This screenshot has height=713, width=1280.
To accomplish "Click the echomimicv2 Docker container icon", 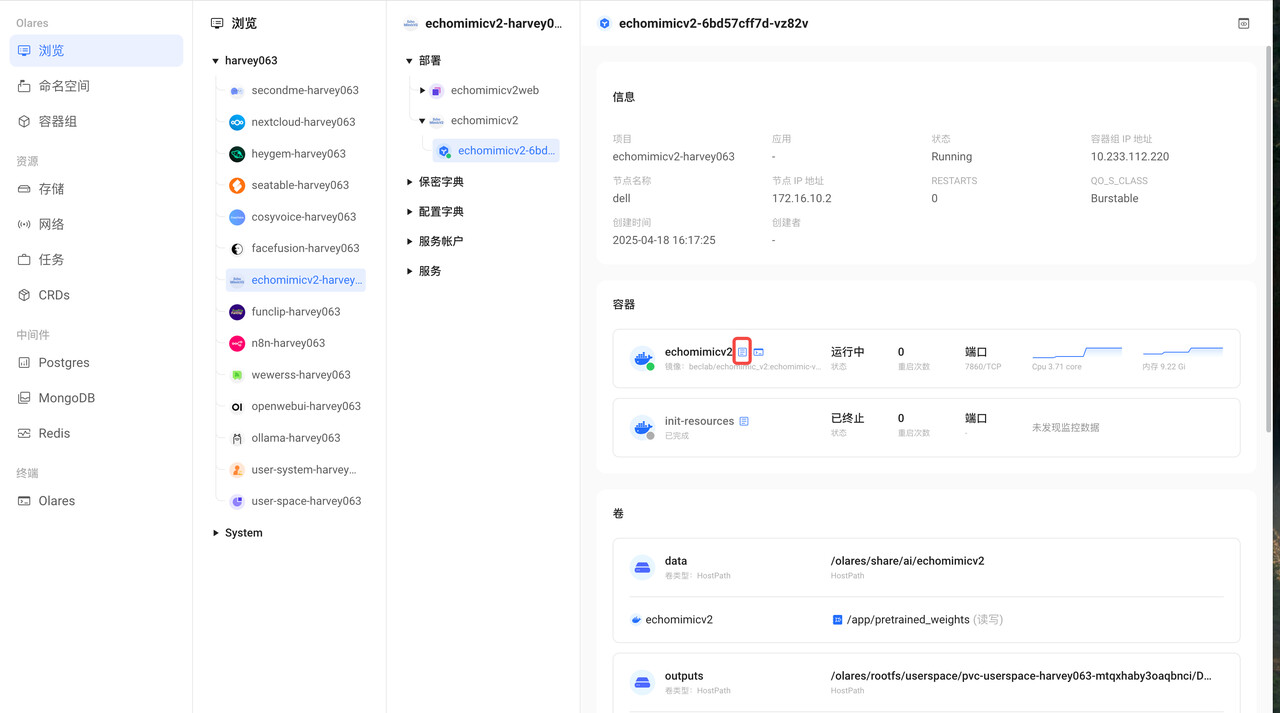I will [642, 358].
